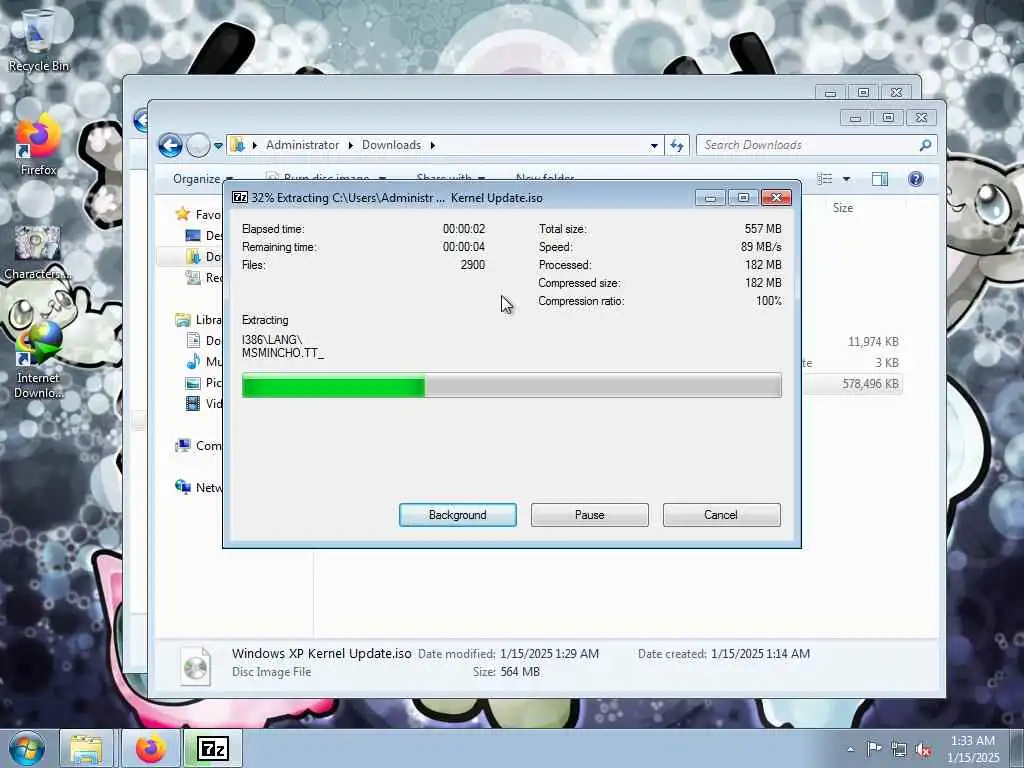
Task: Open the Organize menu
Action: tap(202, 179)
